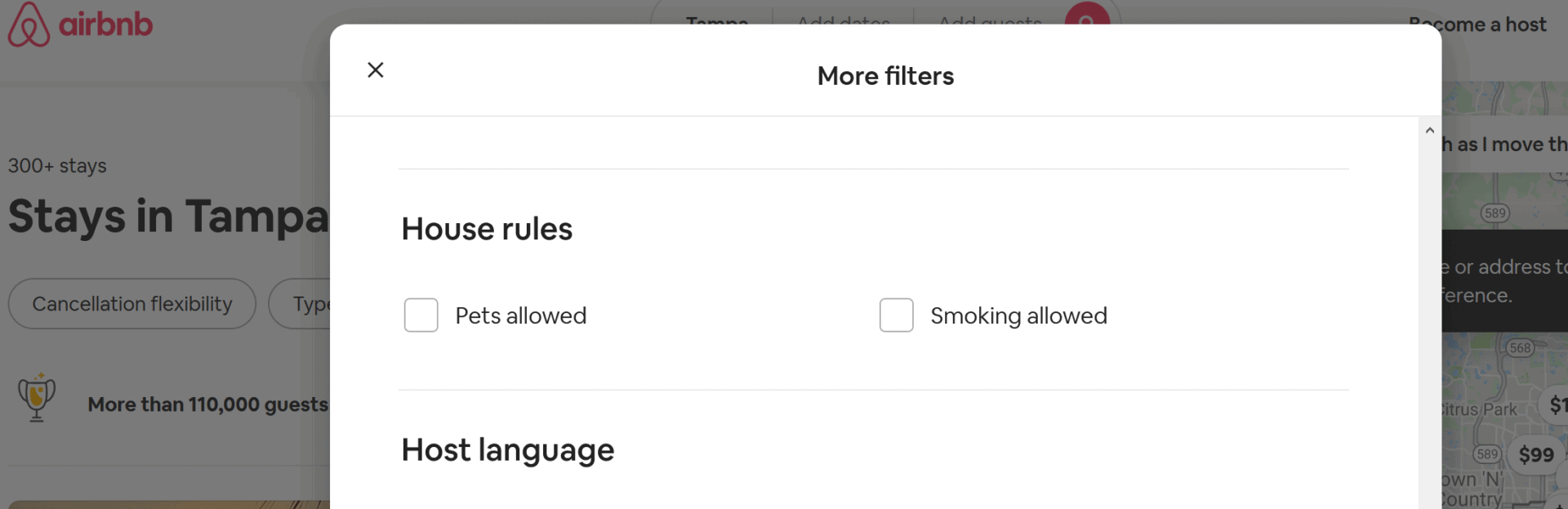Image resolution: width=1568 pixels, height=509 pixels.
Task: Close the More filters dialog
Action: tap(376, 70)
